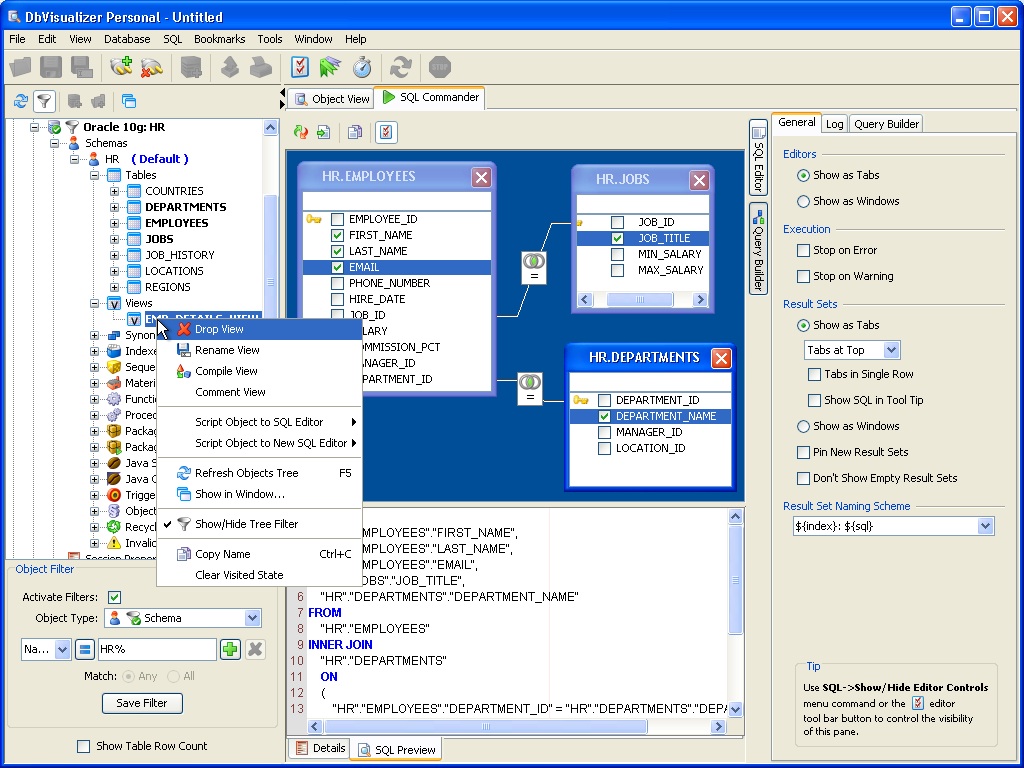Viewport: 1024px width, 768px height.
Task: Select the Show as Windows editors radio button
Action: tap(803, 201)
